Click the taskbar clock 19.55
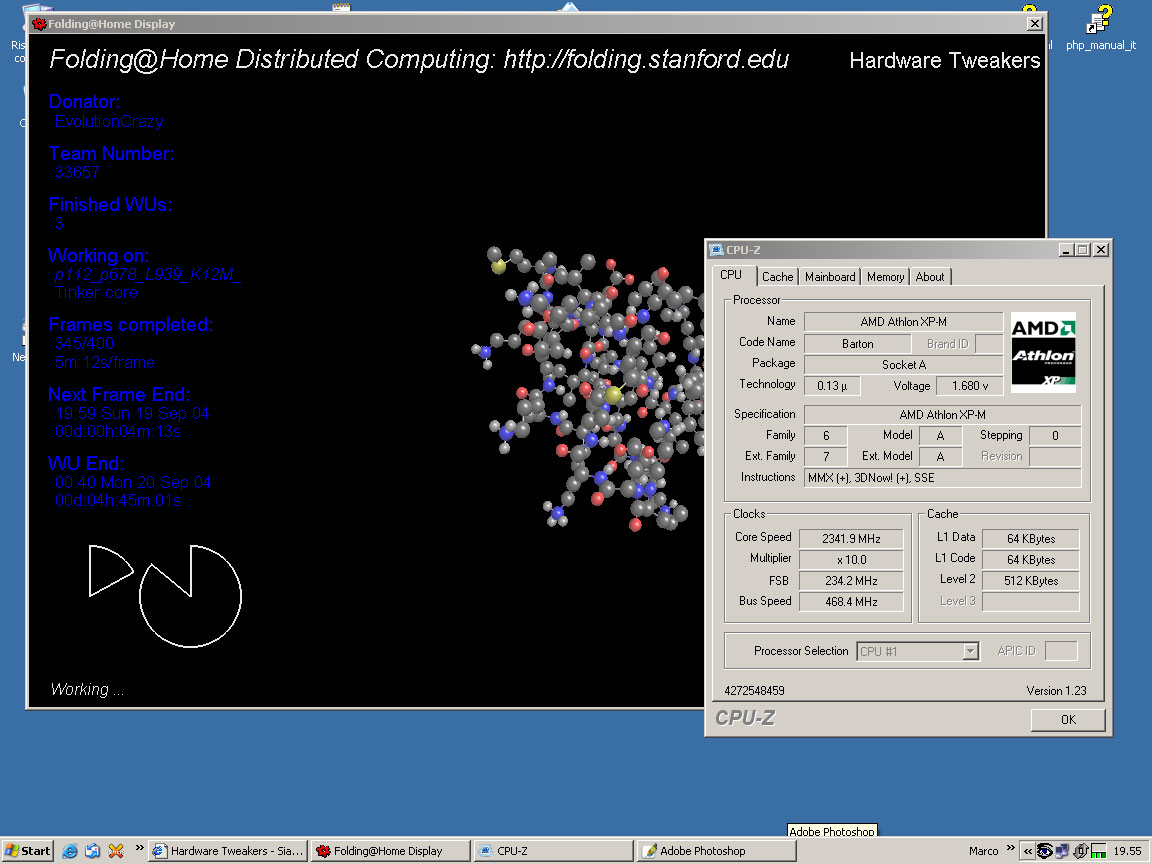The image size is (1152, 864). coord(1127,851)
